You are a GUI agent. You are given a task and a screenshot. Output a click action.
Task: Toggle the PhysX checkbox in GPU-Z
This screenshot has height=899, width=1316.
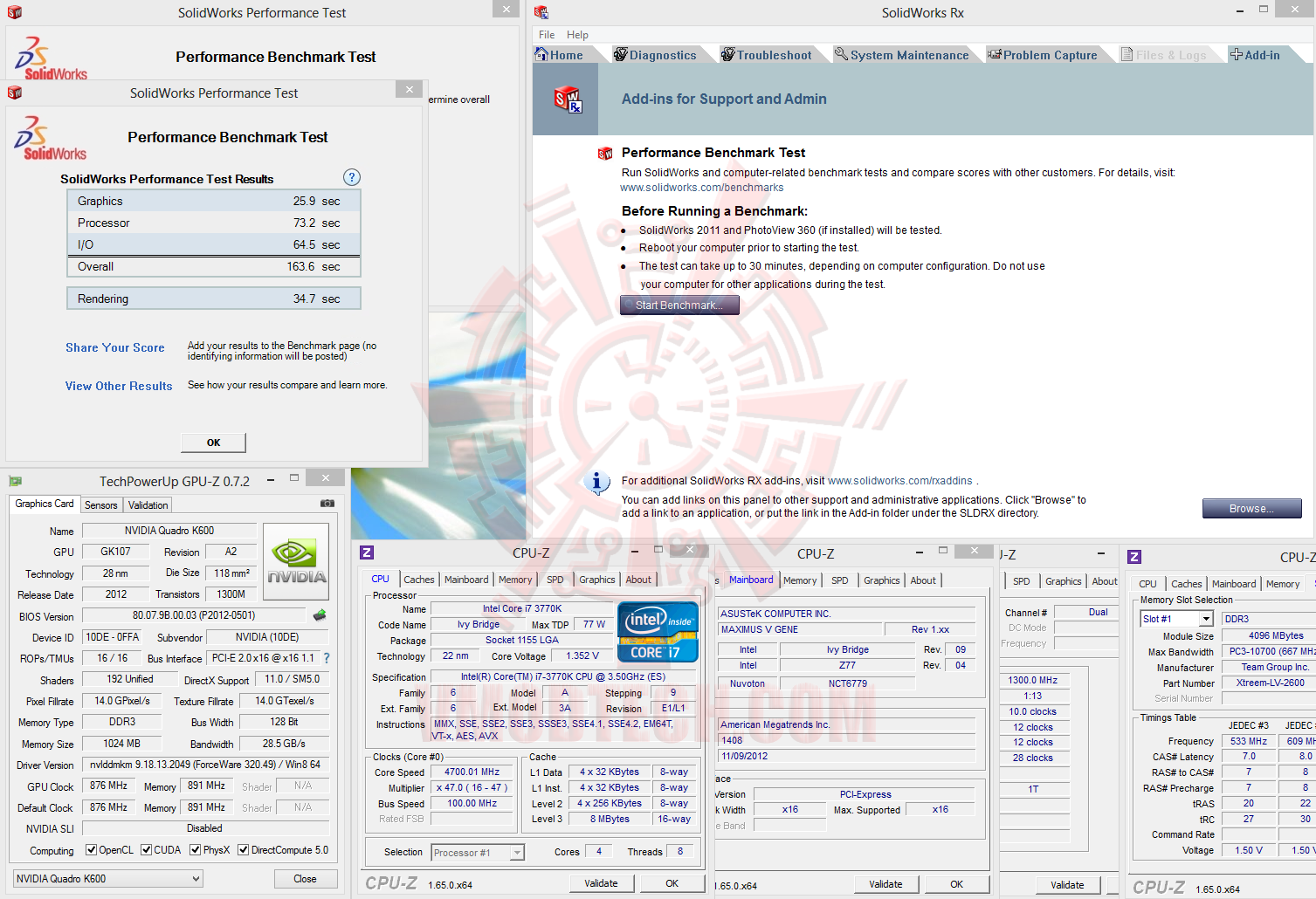click(x=196, y=850)
